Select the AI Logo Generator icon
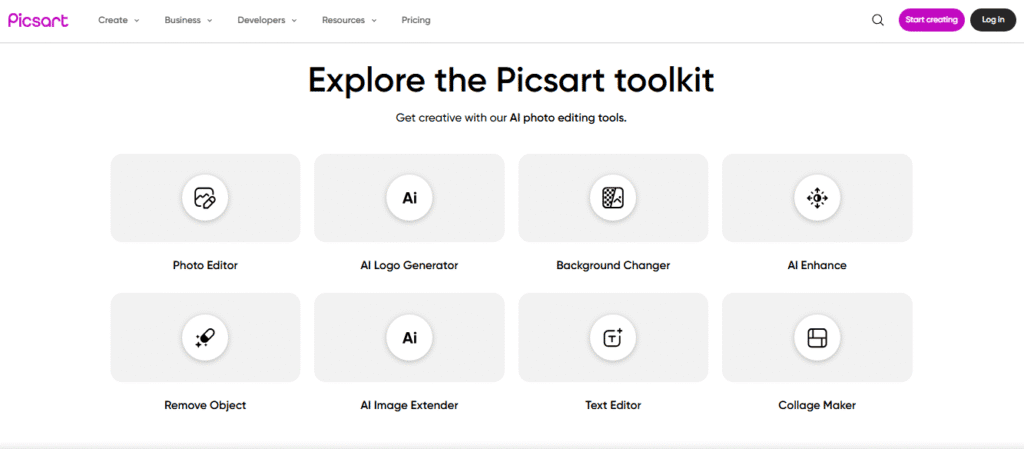Screen dimensions: 1024x449 (409, 198)
